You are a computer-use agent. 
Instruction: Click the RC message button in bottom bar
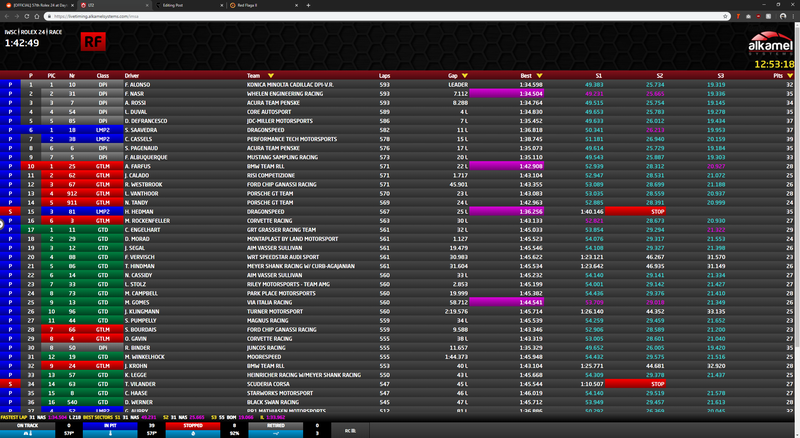[x=350, y=430]
